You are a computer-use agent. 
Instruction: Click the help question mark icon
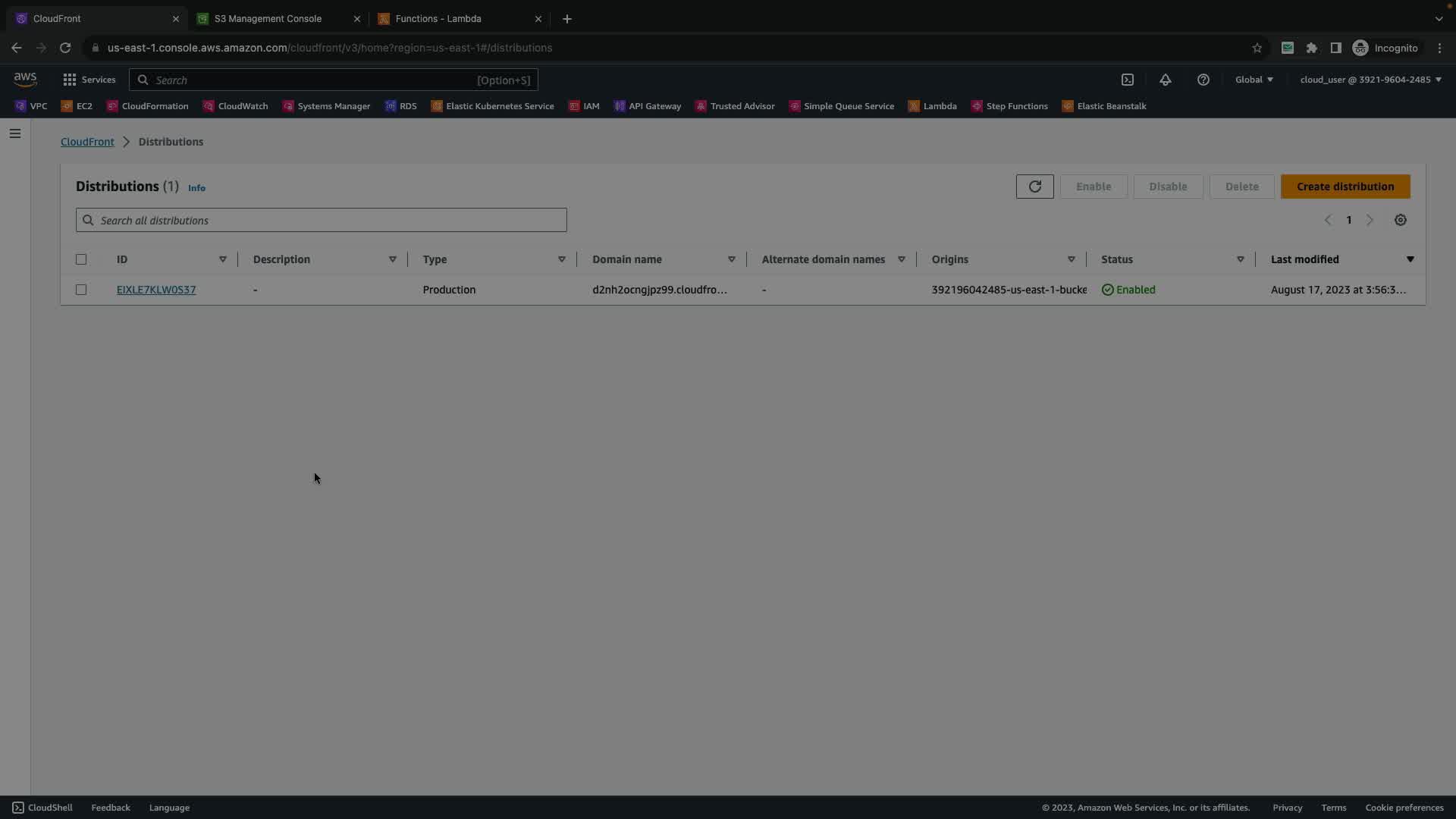click(1203, 80)
